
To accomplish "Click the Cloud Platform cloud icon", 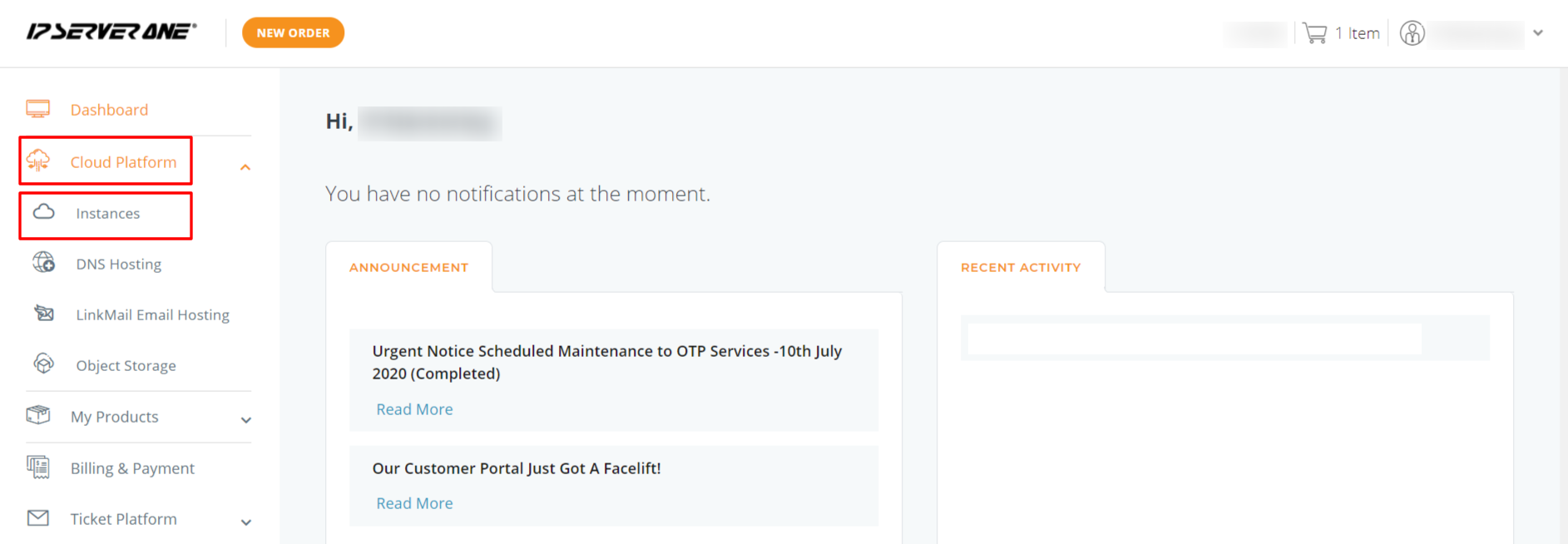I will 38,161.
